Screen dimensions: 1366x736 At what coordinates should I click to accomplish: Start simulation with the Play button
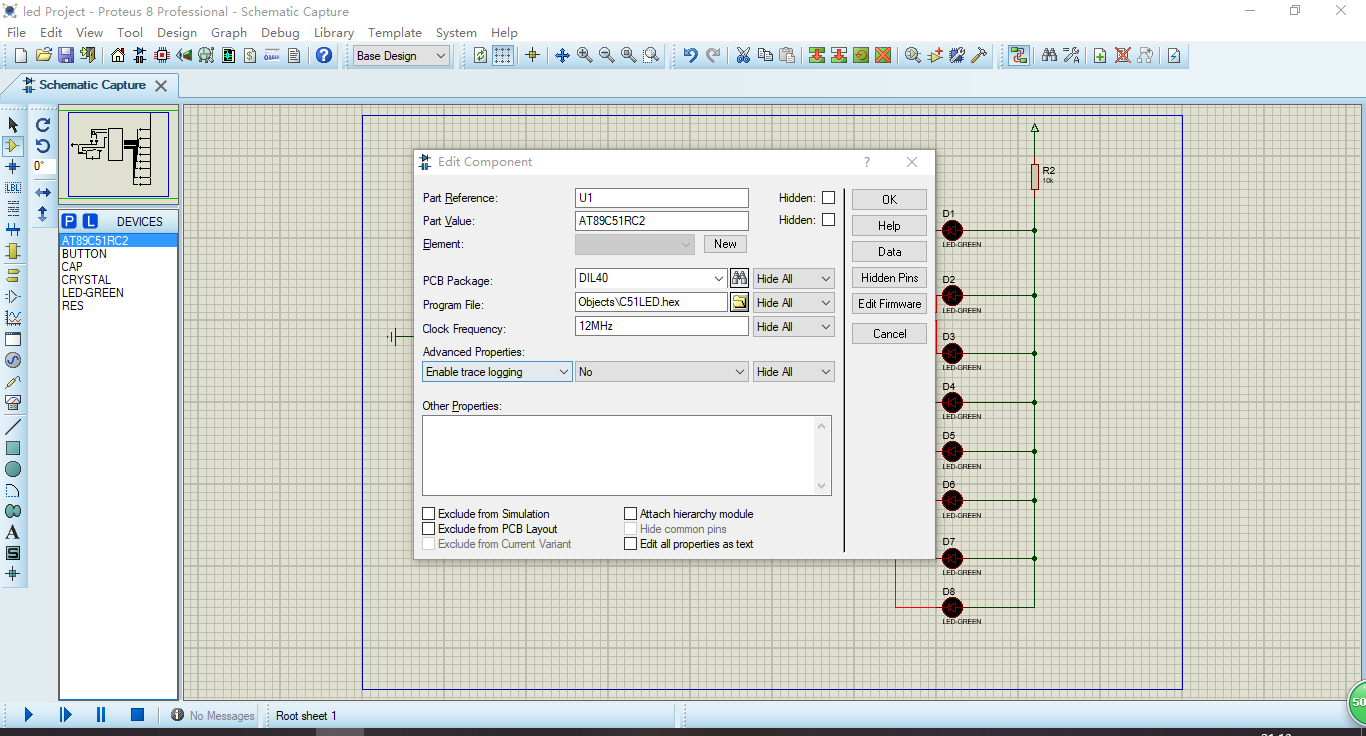[x=28, y=715]
